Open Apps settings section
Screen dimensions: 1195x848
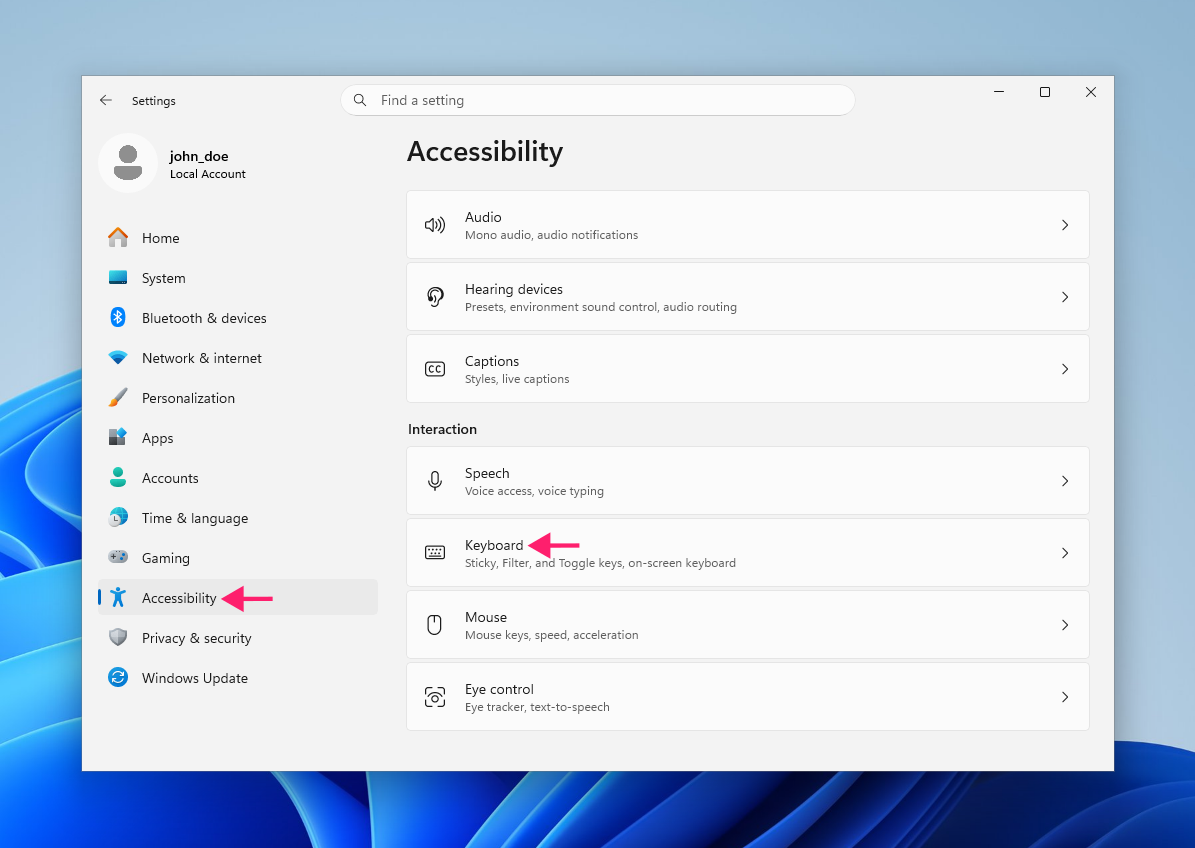point(237,437)
